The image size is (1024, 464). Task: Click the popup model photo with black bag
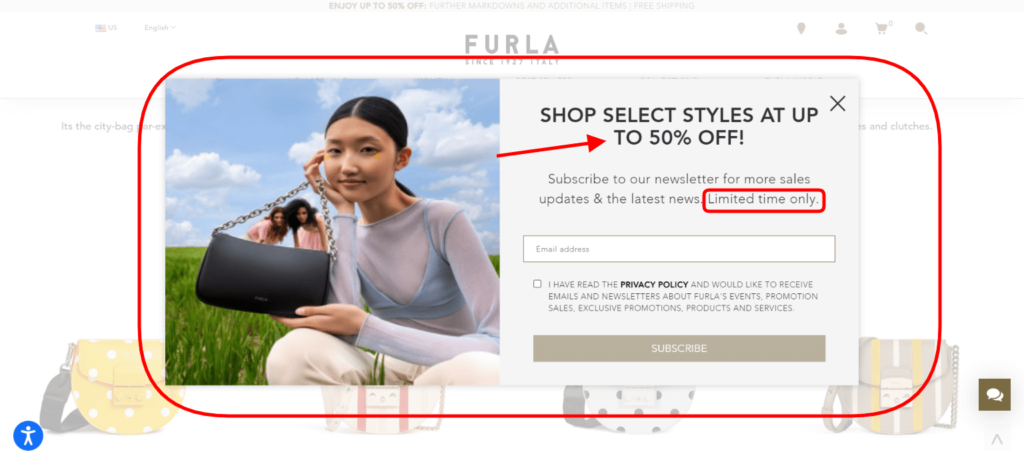(332, 231)
